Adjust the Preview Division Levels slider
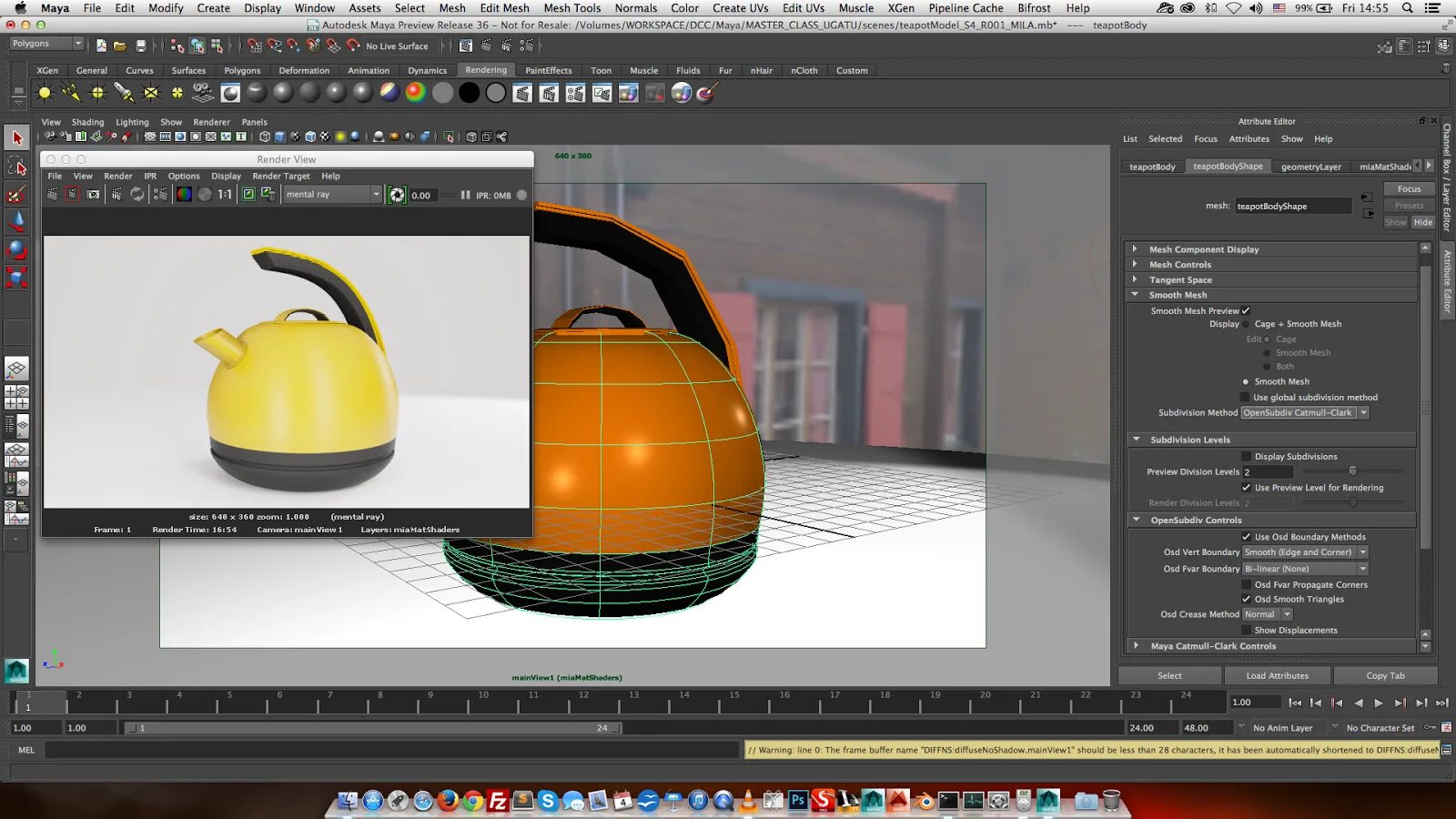Screen dimensions: 1456x819 [x=1352, y=471]
